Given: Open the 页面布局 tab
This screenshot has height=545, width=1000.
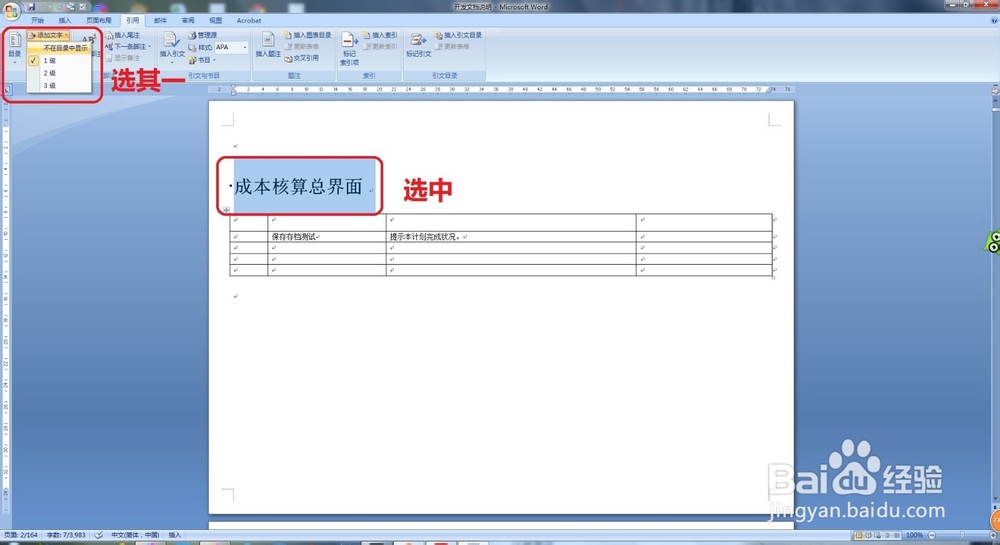Looking at the screenshot, I should pos(98,20).
